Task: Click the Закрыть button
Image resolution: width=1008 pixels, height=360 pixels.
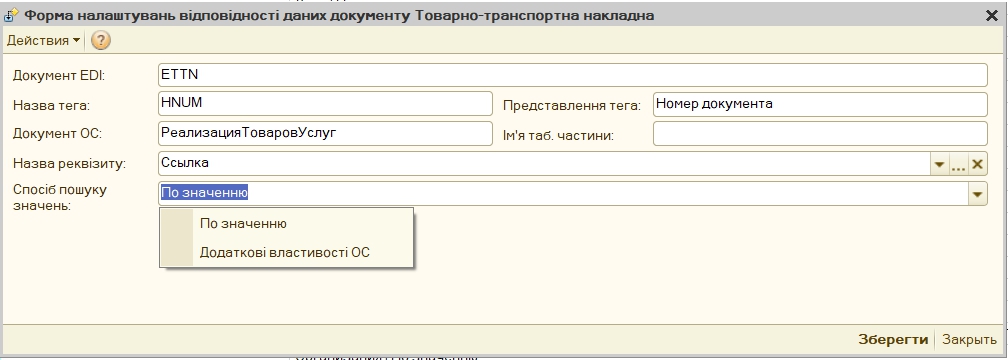Action: point(969,340)
